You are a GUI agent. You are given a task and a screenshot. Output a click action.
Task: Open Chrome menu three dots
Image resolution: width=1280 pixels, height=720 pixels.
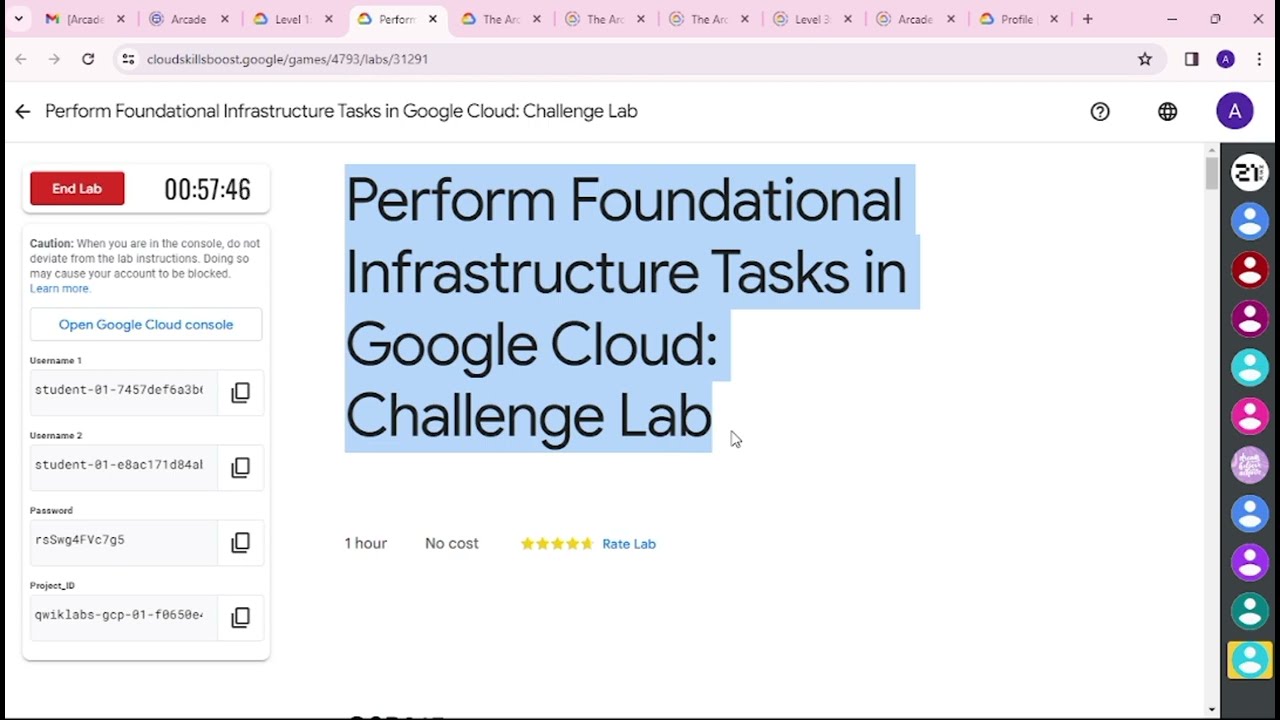[1259, 59]
